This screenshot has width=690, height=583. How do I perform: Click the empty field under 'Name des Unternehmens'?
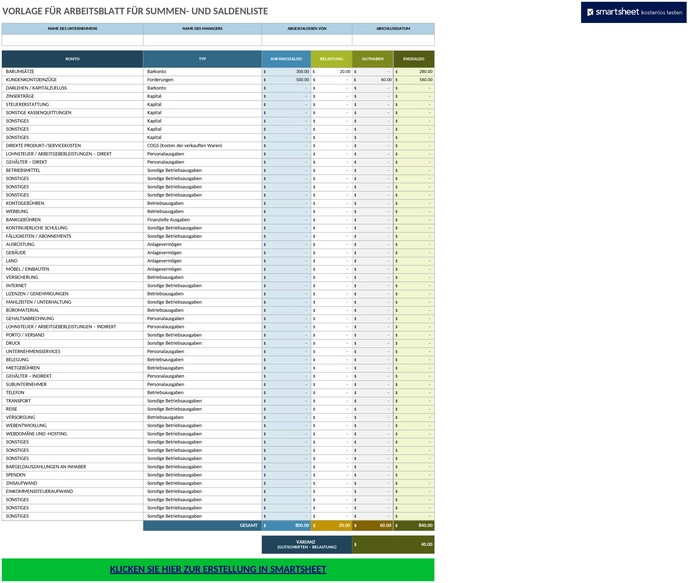tap(72, 40)
